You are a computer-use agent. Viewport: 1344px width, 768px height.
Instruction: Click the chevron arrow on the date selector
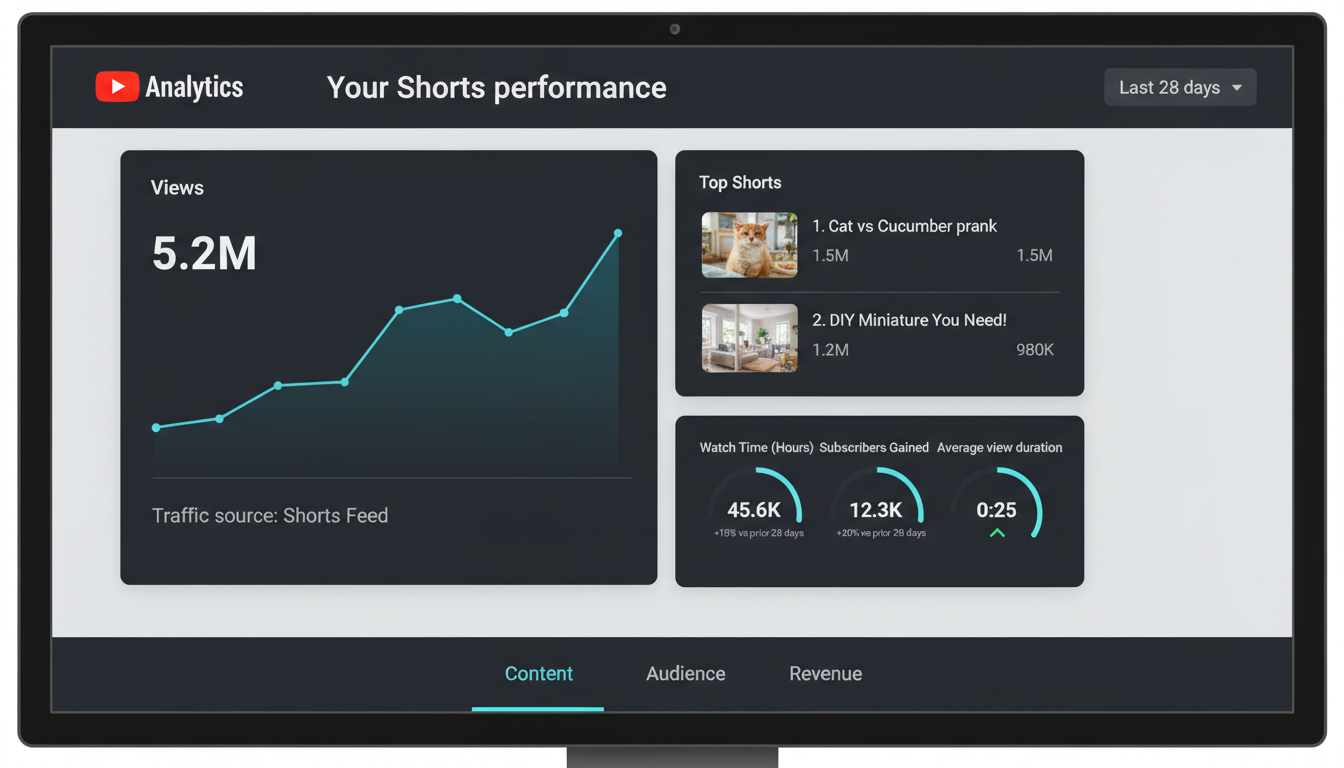(x=1236, y=87)
